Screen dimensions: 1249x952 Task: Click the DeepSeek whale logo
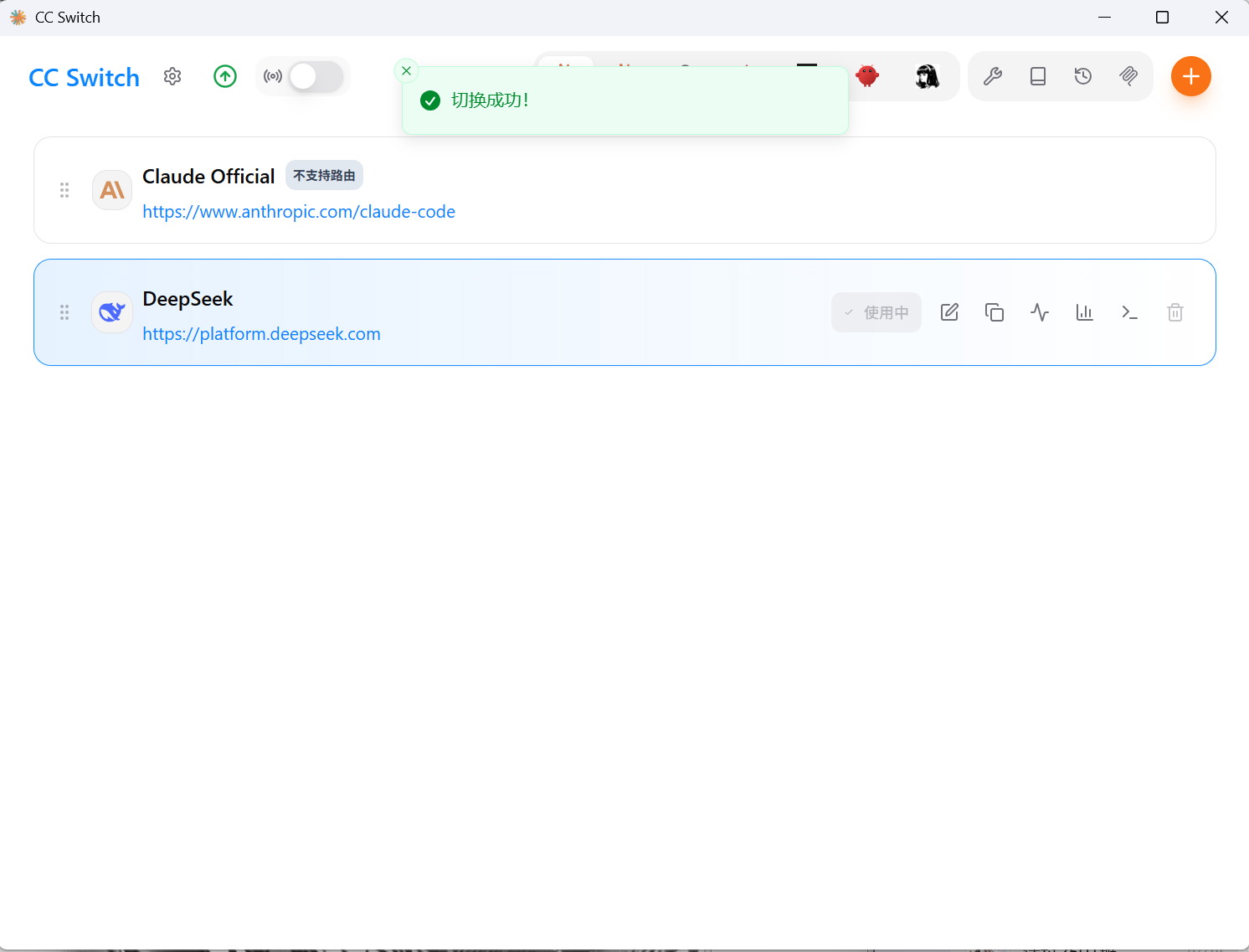112,312
